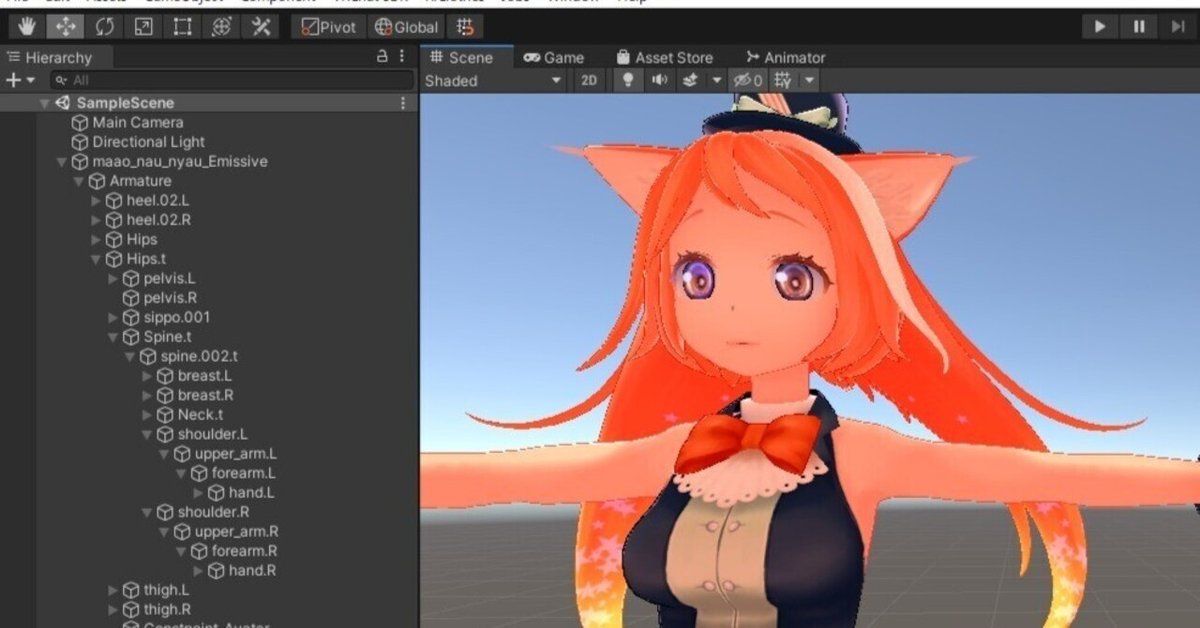Select the combined Transform tool

[x=222, y=27]
